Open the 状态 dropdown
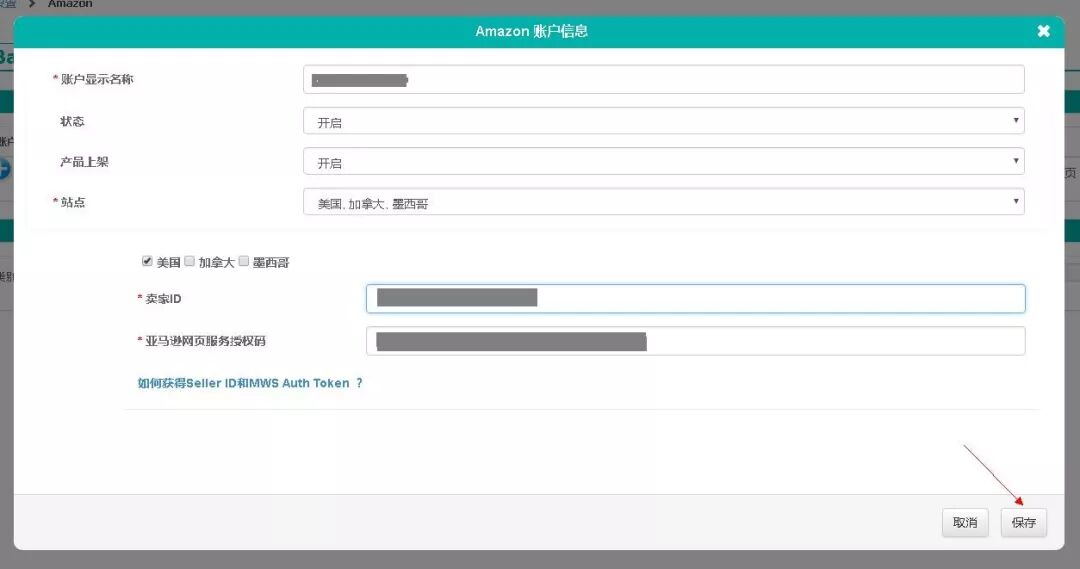 tap(663, 121)
